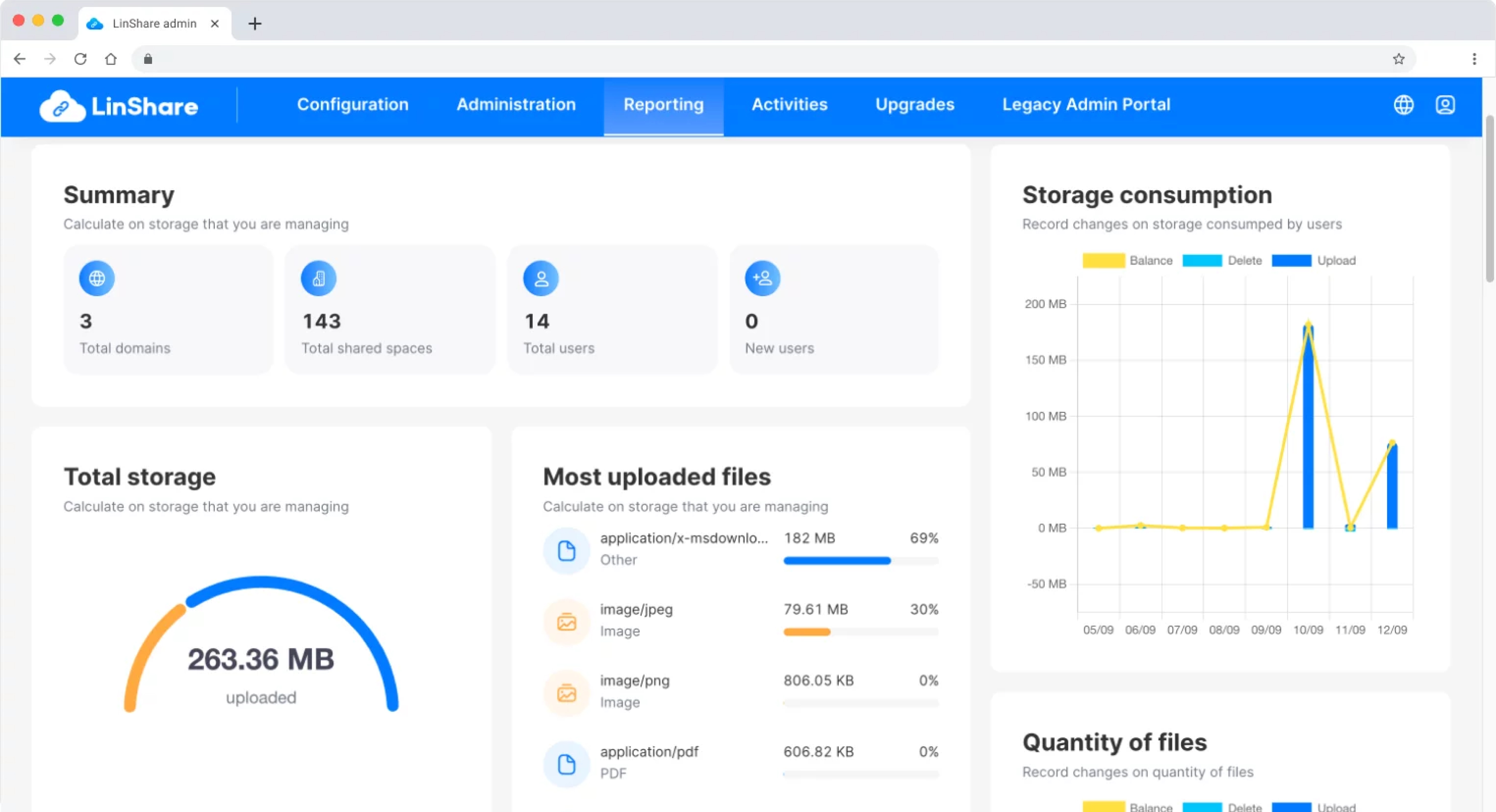Click the application/pdf file icon
Viewport: 1496px width, 812px height.
pyautogui.click(x=566, y=764)
